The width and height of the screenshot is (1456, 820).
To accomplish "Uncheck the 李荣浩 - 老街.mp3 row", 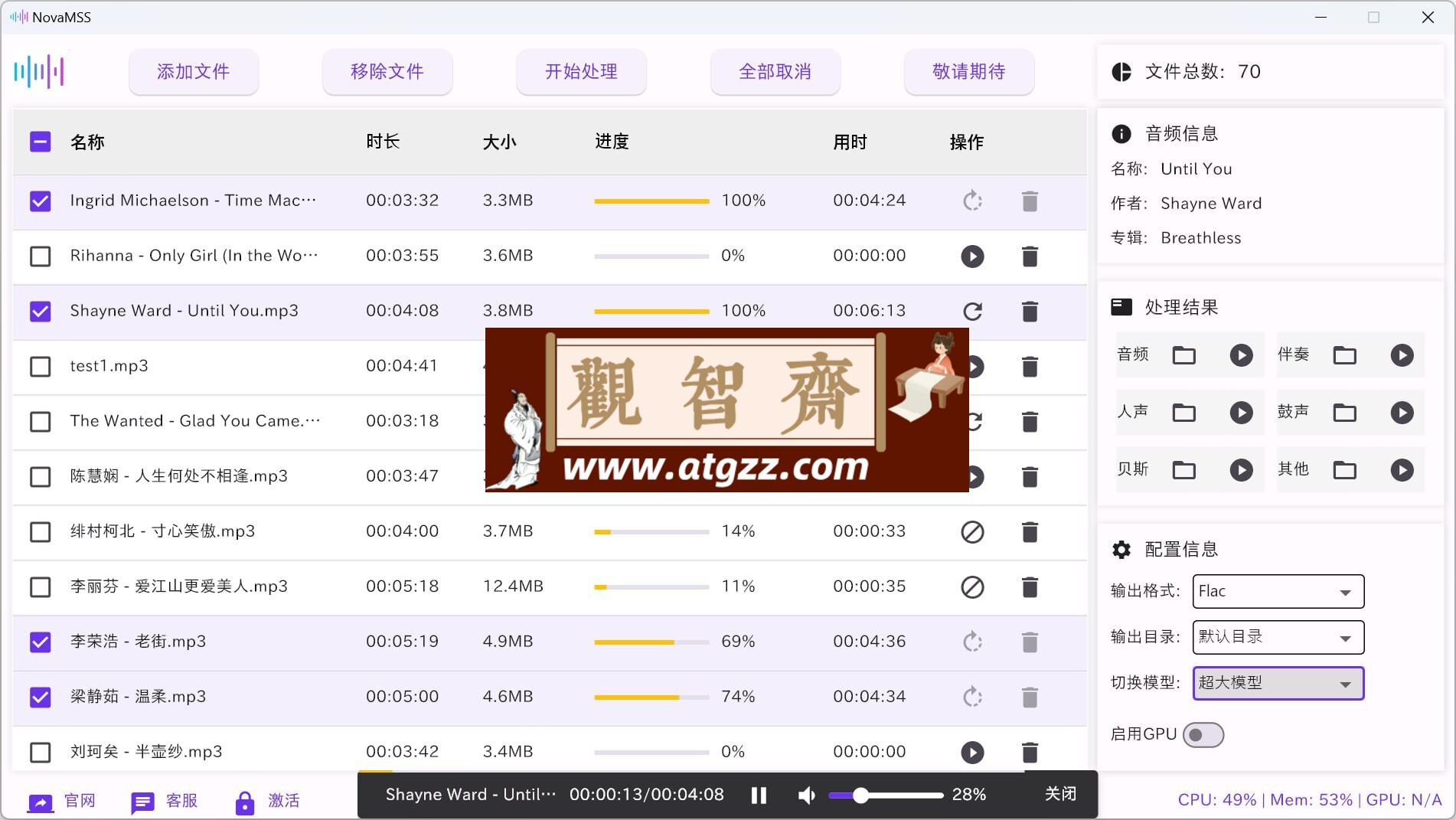I will point(40,642).
